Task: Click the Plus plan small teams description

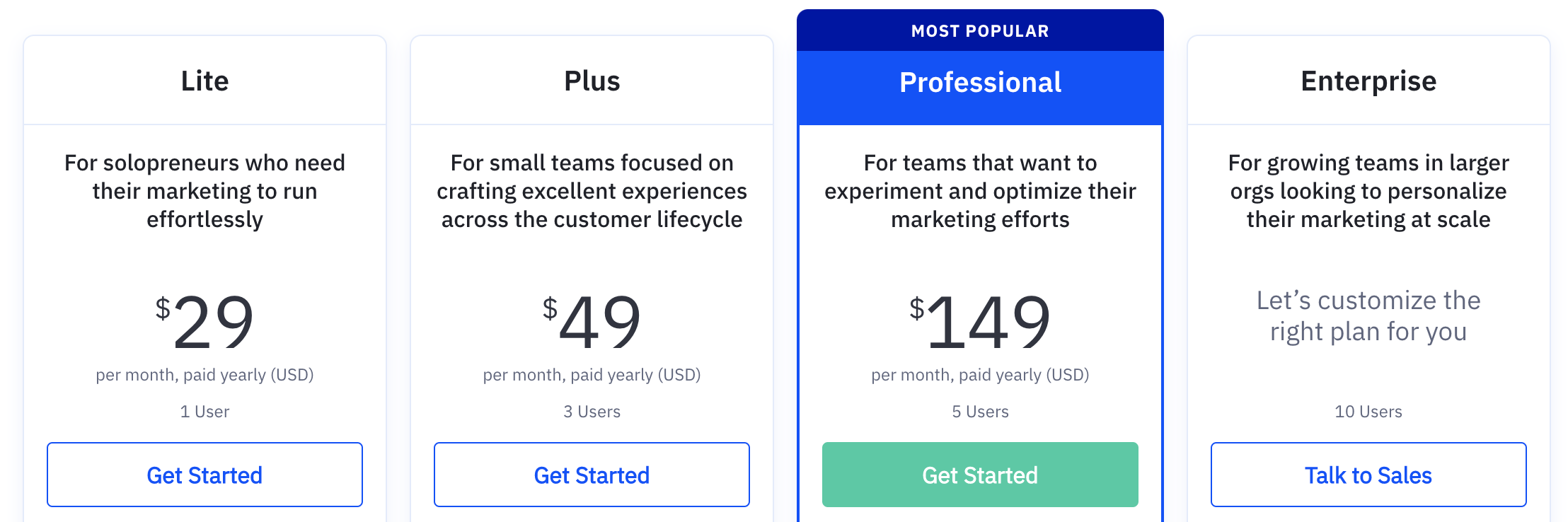Action: [592, 191]
